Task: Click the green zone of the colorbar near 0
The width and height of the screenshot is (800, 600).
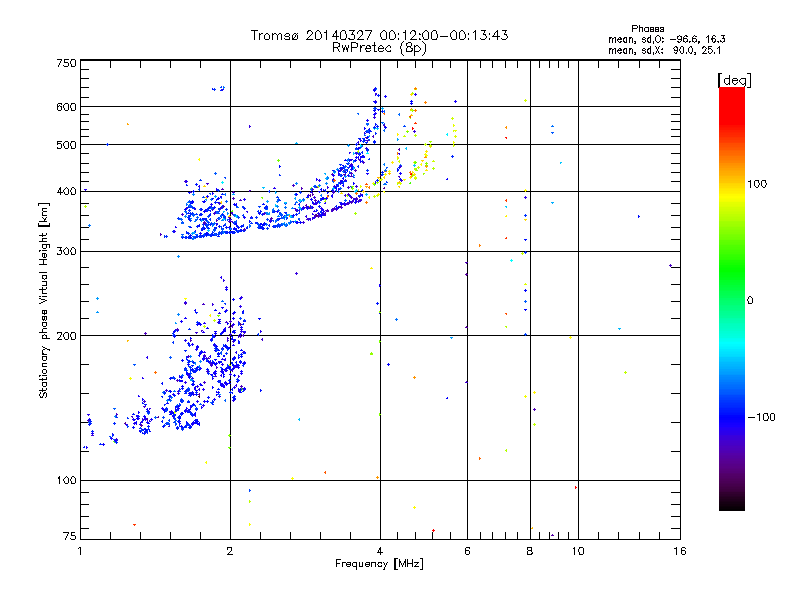Action: [x=732, y=286]
